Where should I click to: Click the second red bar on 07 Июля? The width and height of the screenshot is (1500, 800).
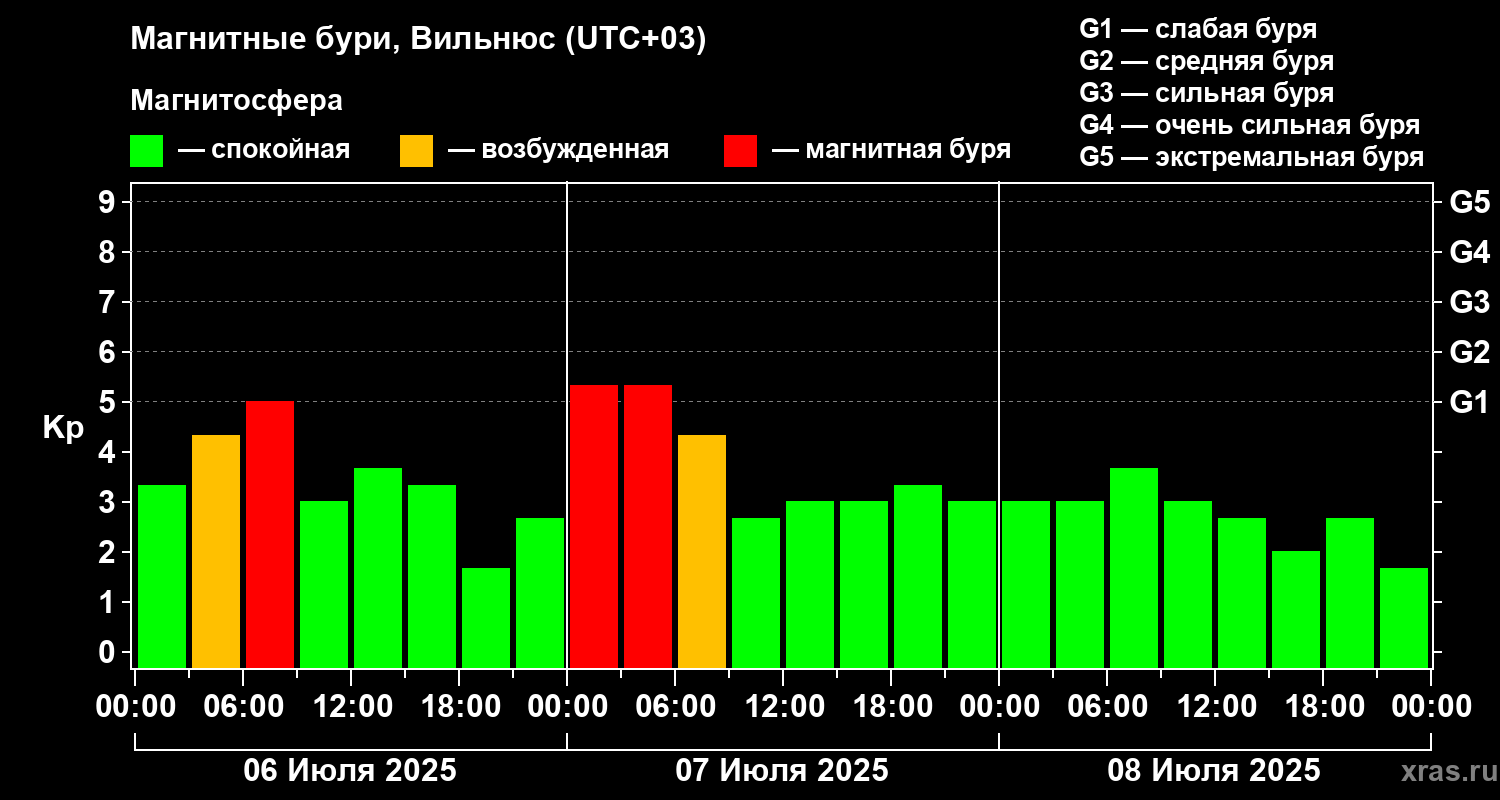[648, 526]
